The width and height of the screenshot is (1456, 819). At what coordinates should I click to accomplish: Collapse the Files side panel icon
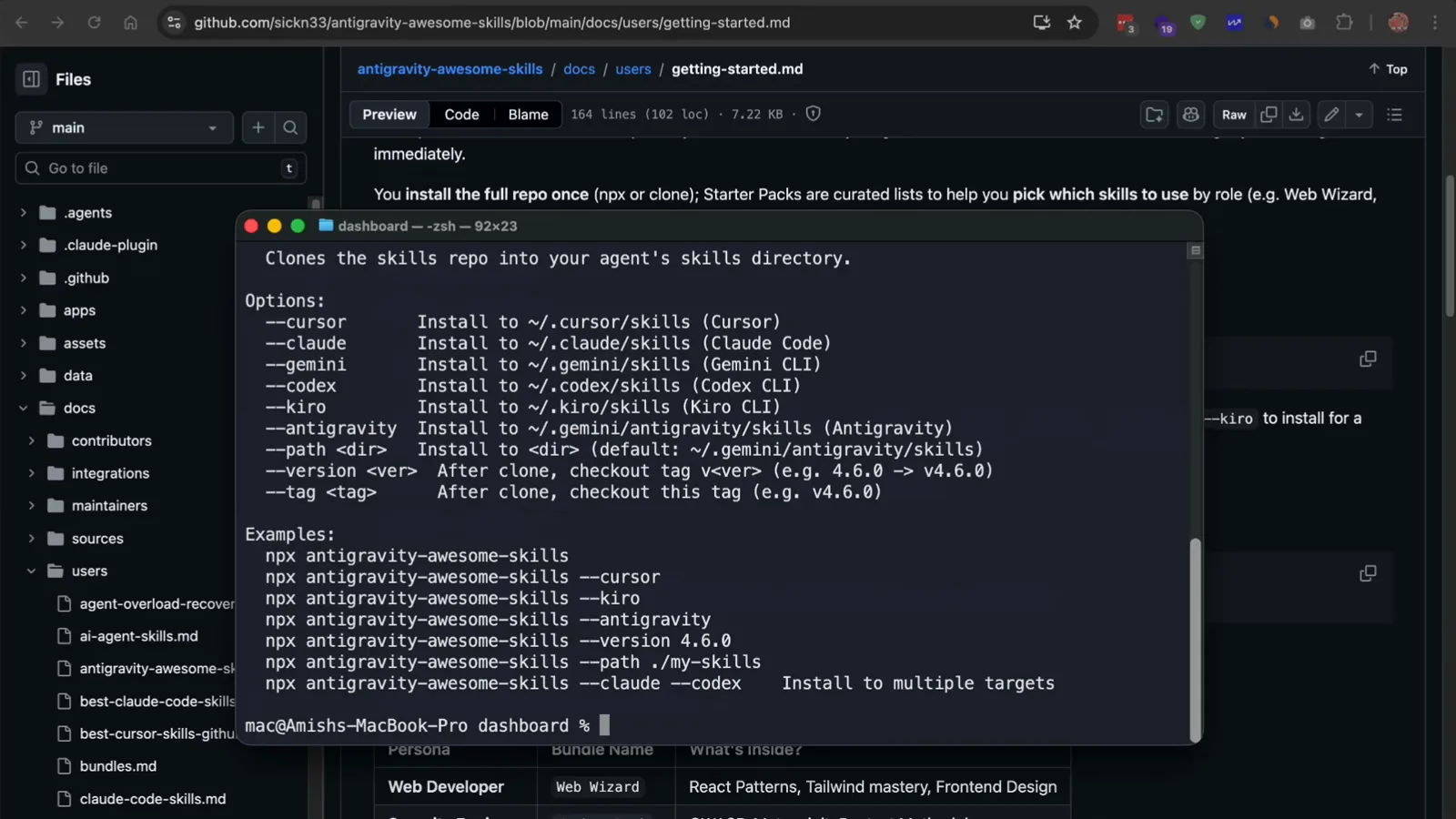pos(31,79)
